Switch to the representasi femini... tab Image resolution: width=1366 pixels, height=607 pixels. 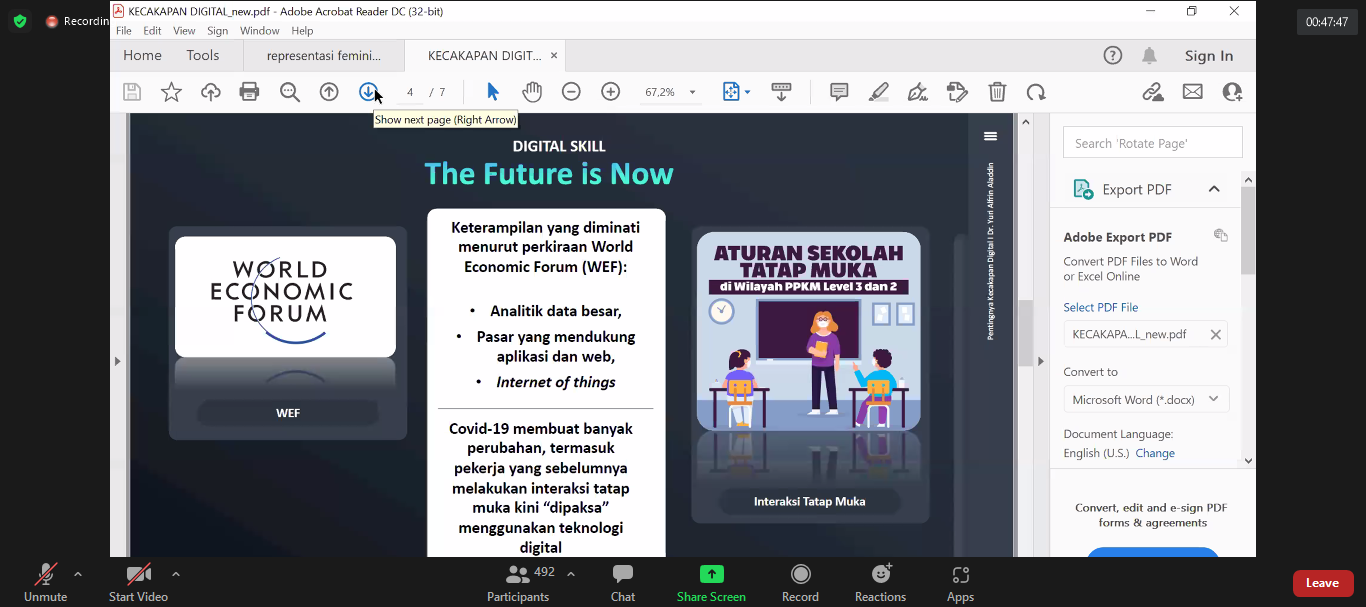point(324,56)
